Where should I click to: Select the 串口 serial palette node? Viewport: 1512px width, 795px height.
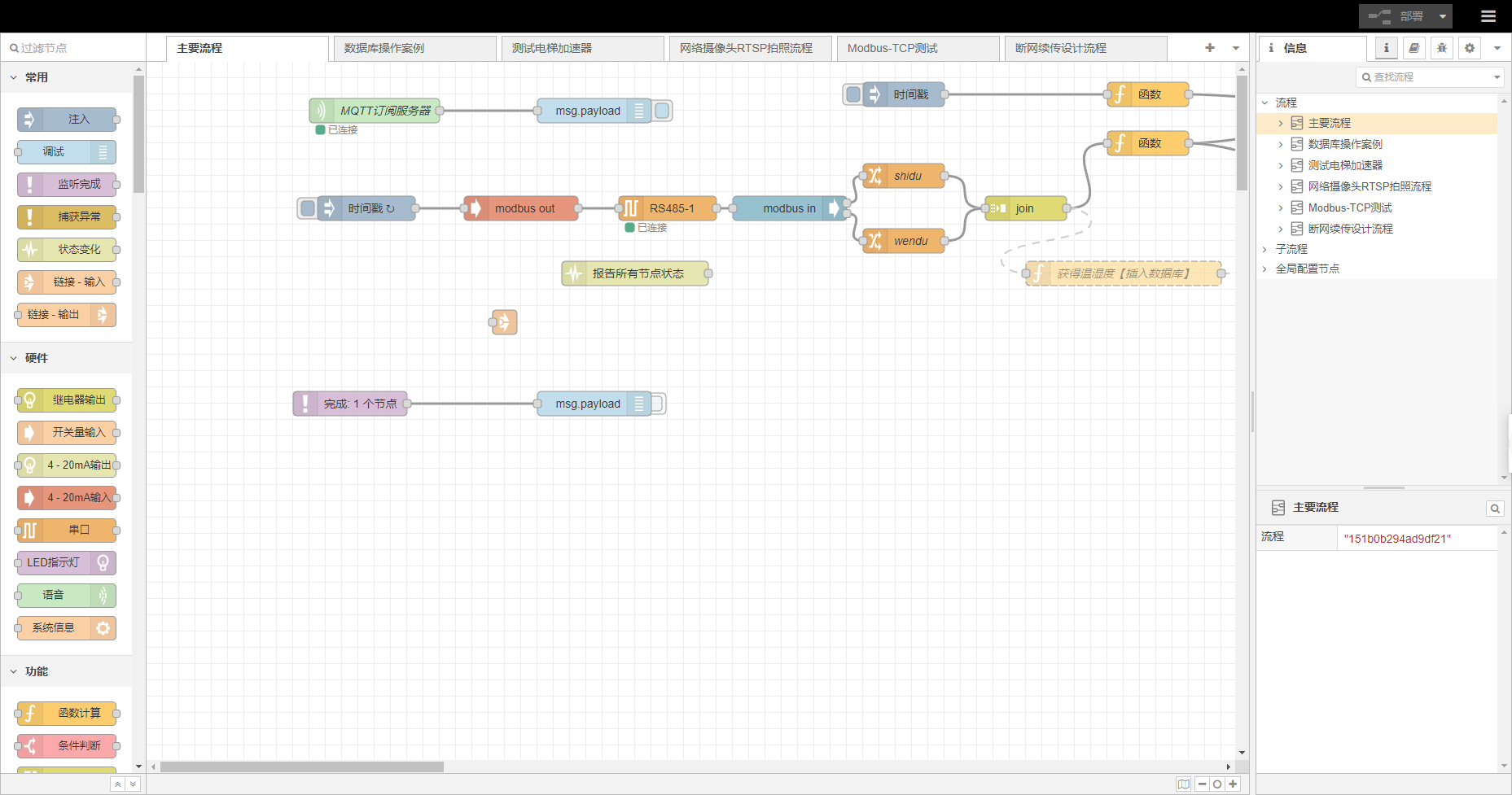tap(67, 531)
